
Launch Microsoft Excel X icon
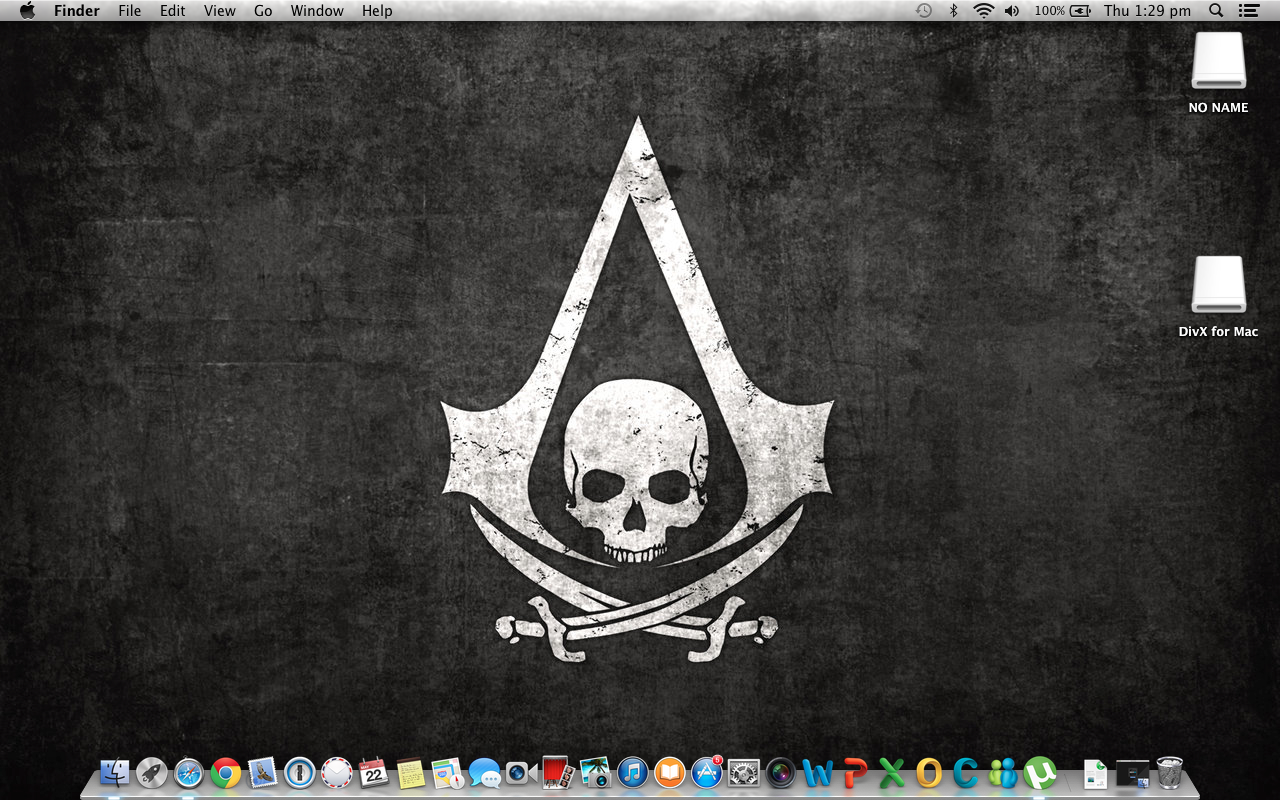click(892, 772)
